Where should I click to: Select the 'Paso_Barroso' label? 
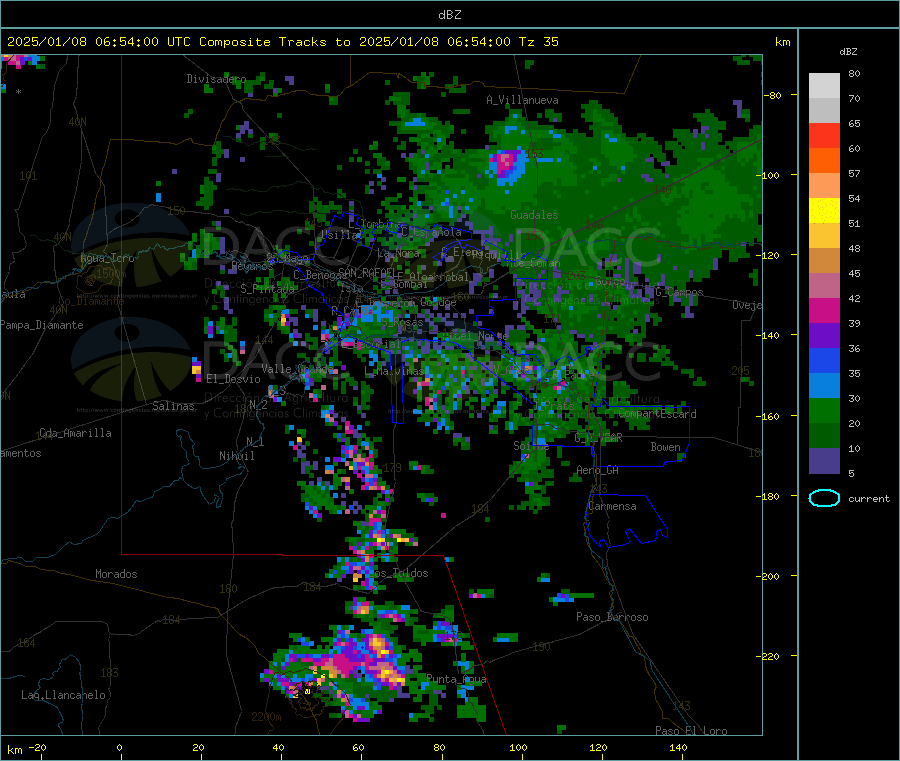[x=612, y=617]
